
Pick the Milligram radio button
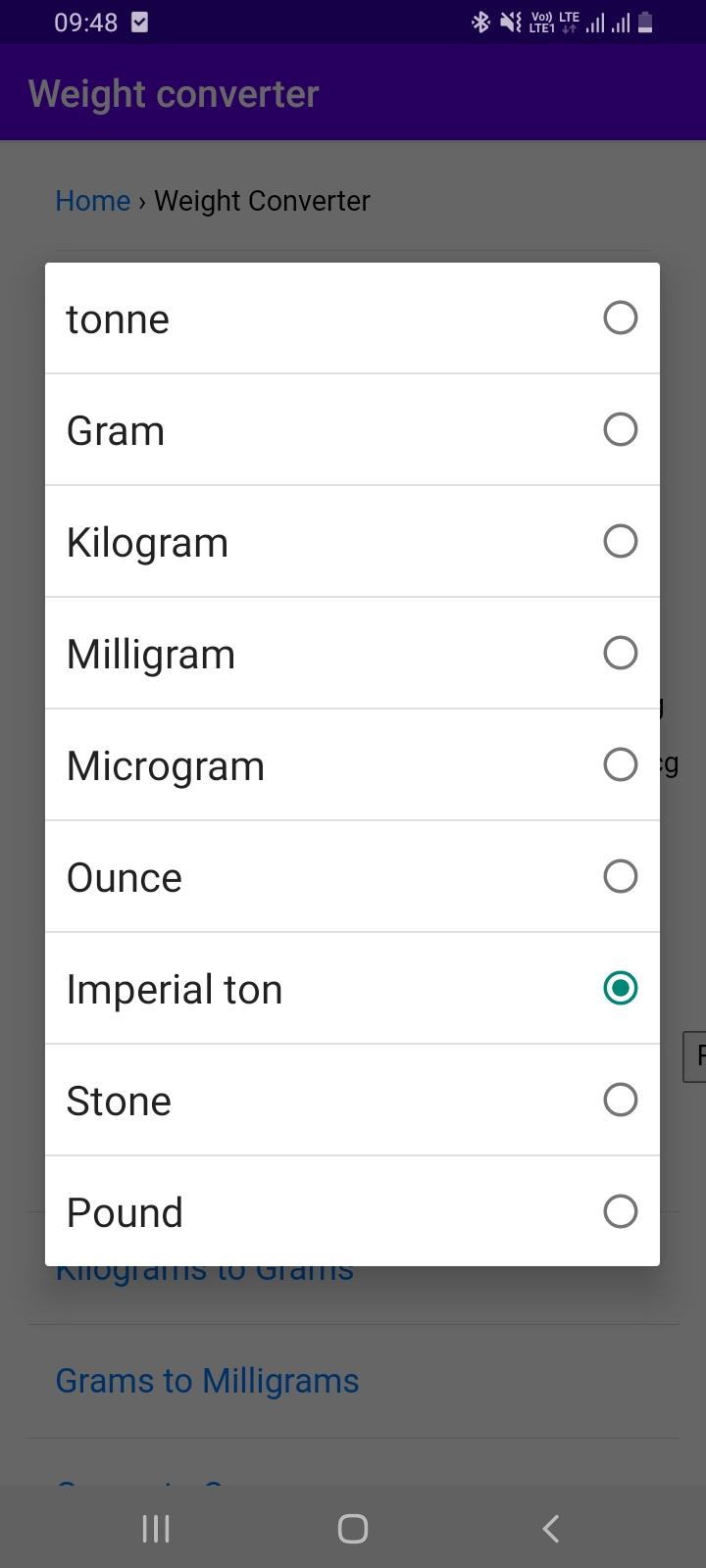point(620,653)
